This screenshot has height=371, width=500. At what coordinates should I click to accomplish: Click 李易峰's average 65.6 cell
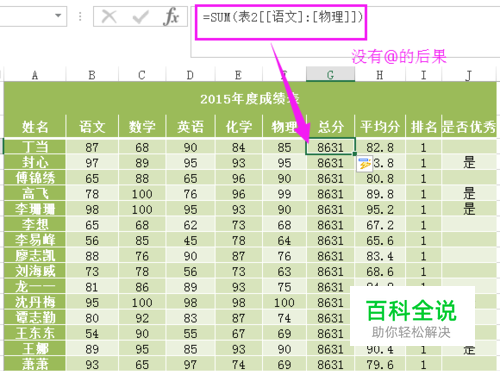point(380,240)
